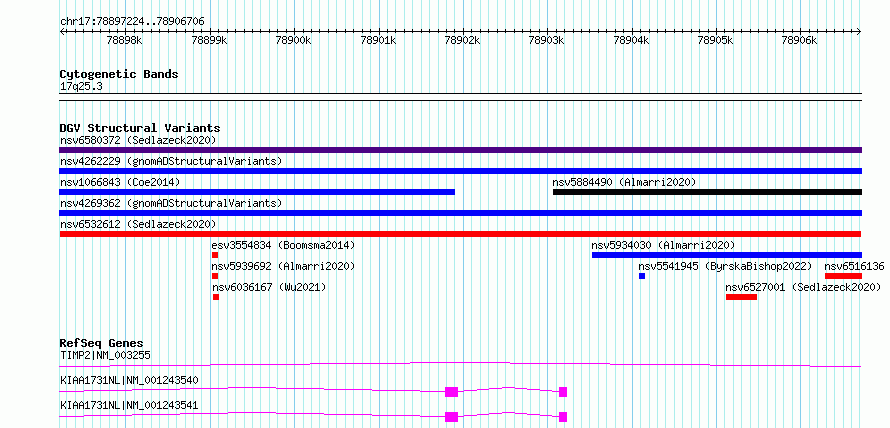Click the small red esv3554834 variant marker
Viewport: 890px width, 428px height.
click(x=215, y=255)
